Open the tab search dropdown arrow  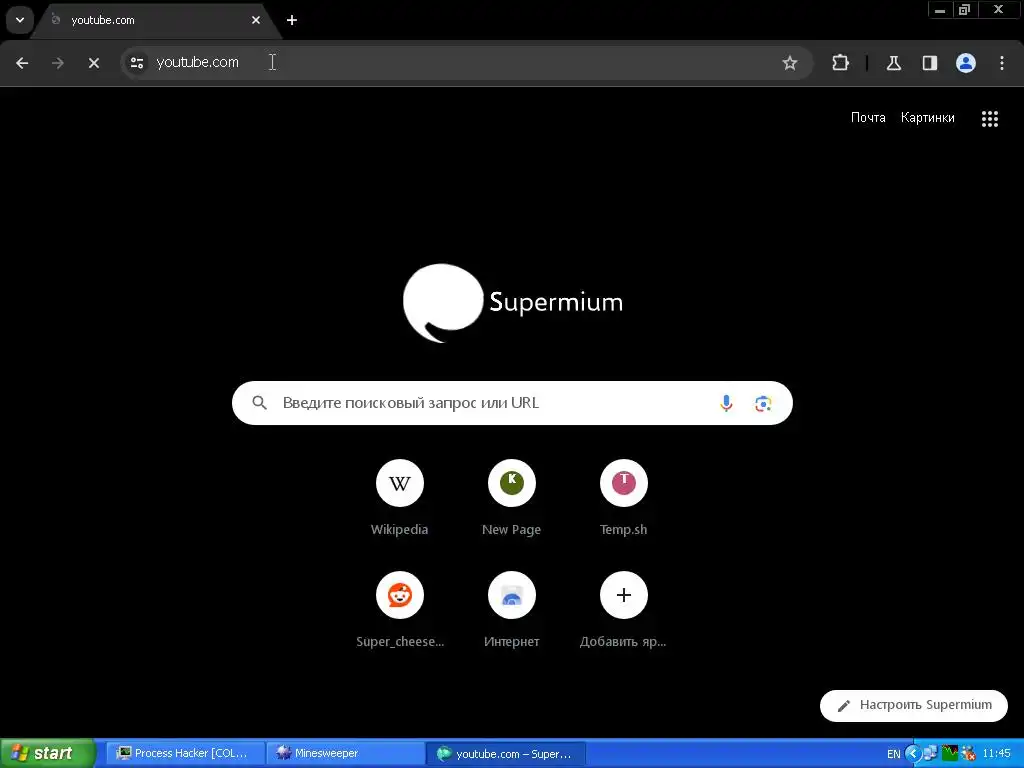coord(20,20)
